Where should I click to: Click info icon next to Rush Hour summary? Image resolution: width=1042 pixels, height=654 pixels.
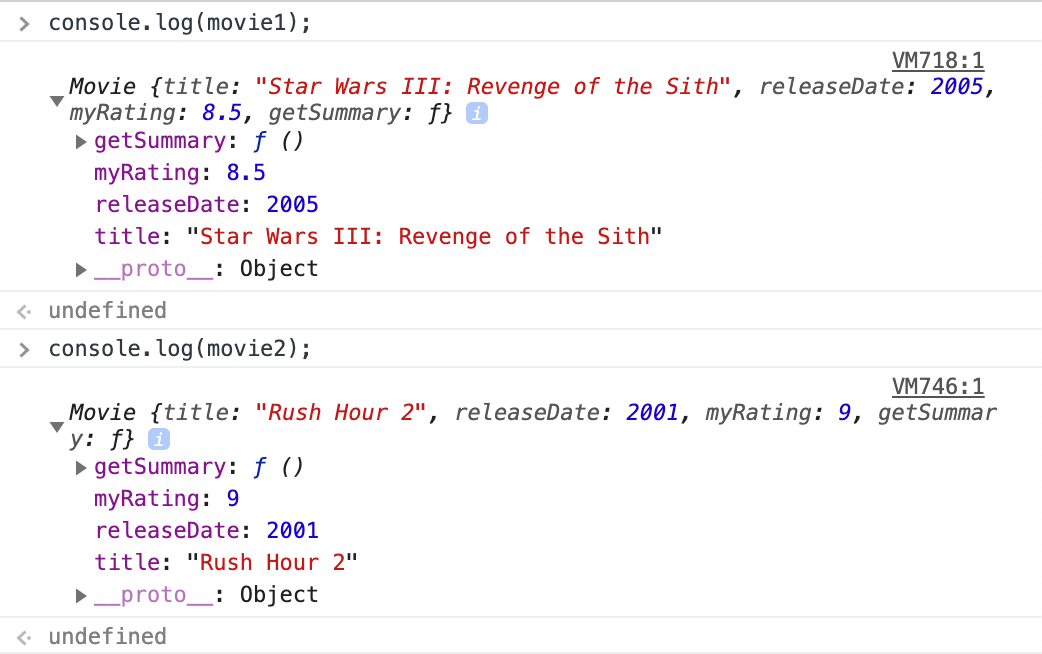[159, 439]
